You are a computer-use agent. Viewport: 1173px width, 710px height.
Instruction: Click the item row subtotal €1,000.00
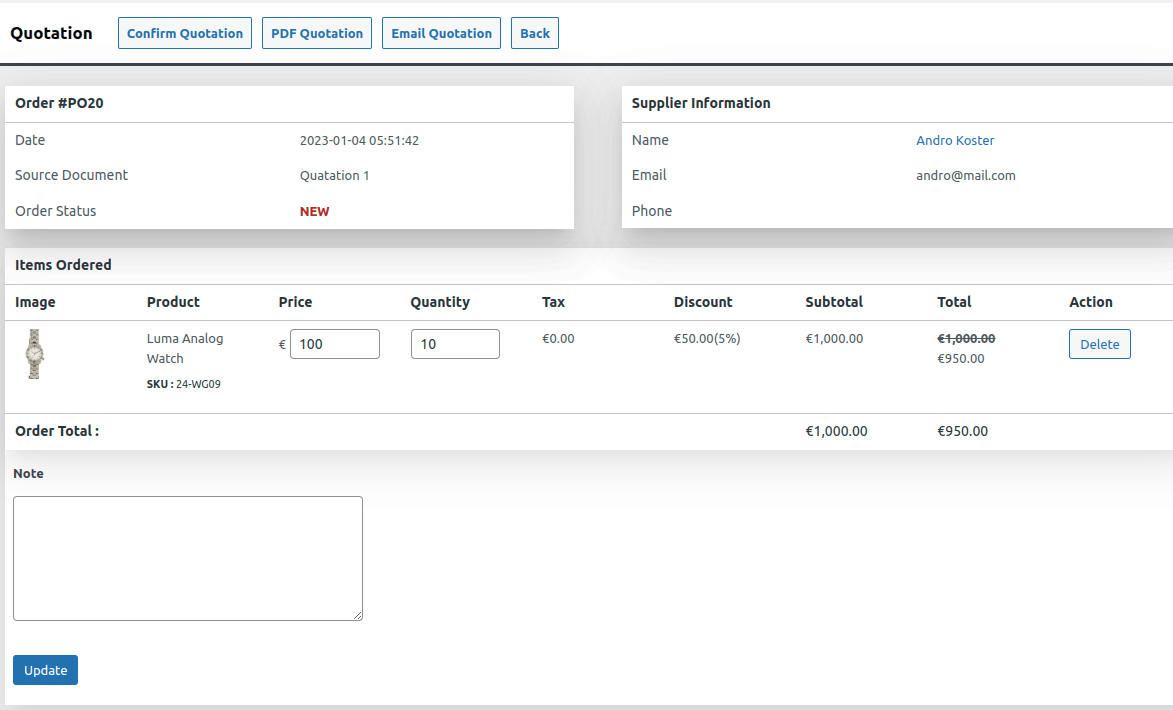(x=834, y=339)
